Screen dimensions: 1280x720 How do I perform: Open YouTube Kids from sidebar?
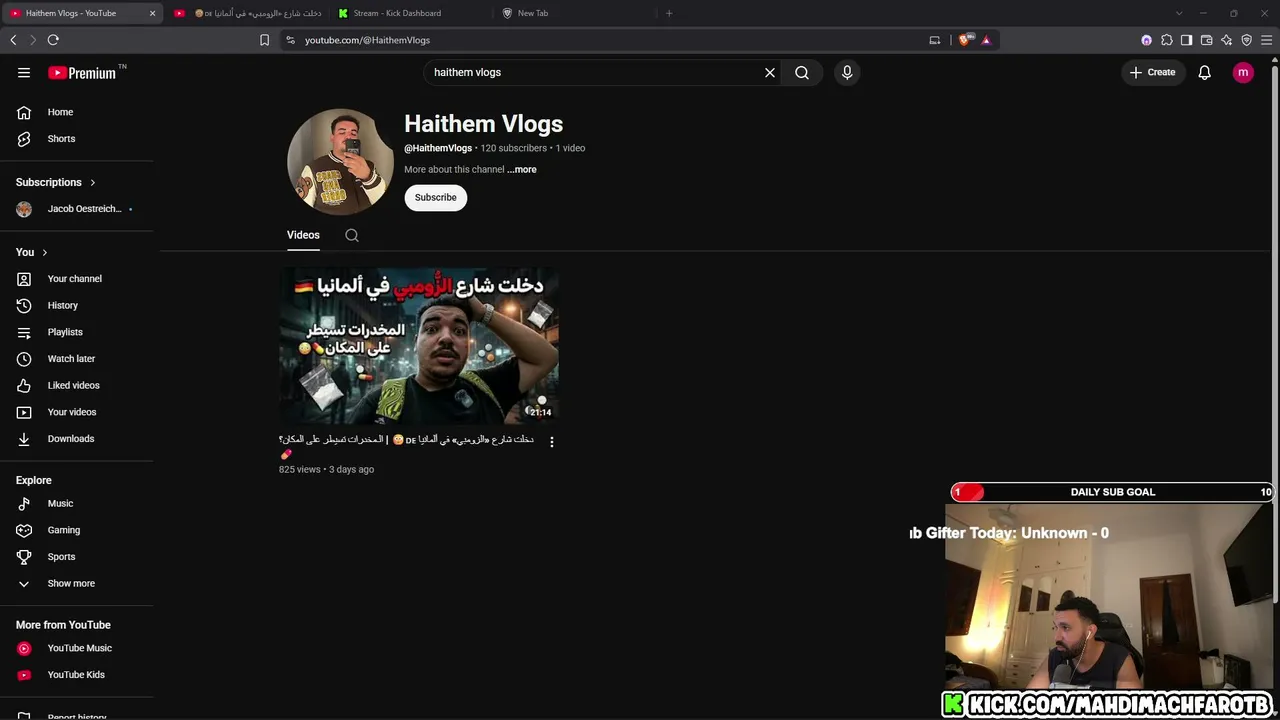coord(76,675)
